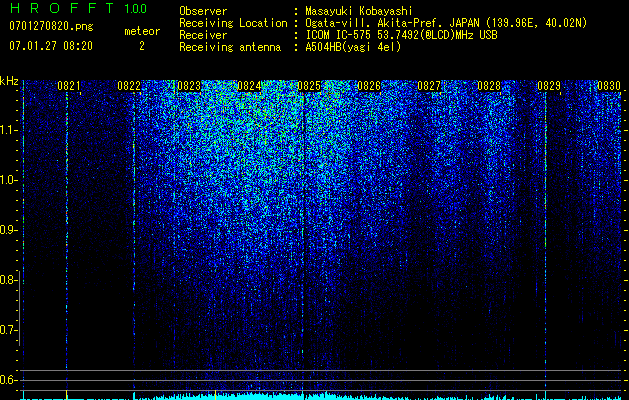Click the 0825 time marker
The height and width of the screenshot is (400, 629).
point(309,86)
